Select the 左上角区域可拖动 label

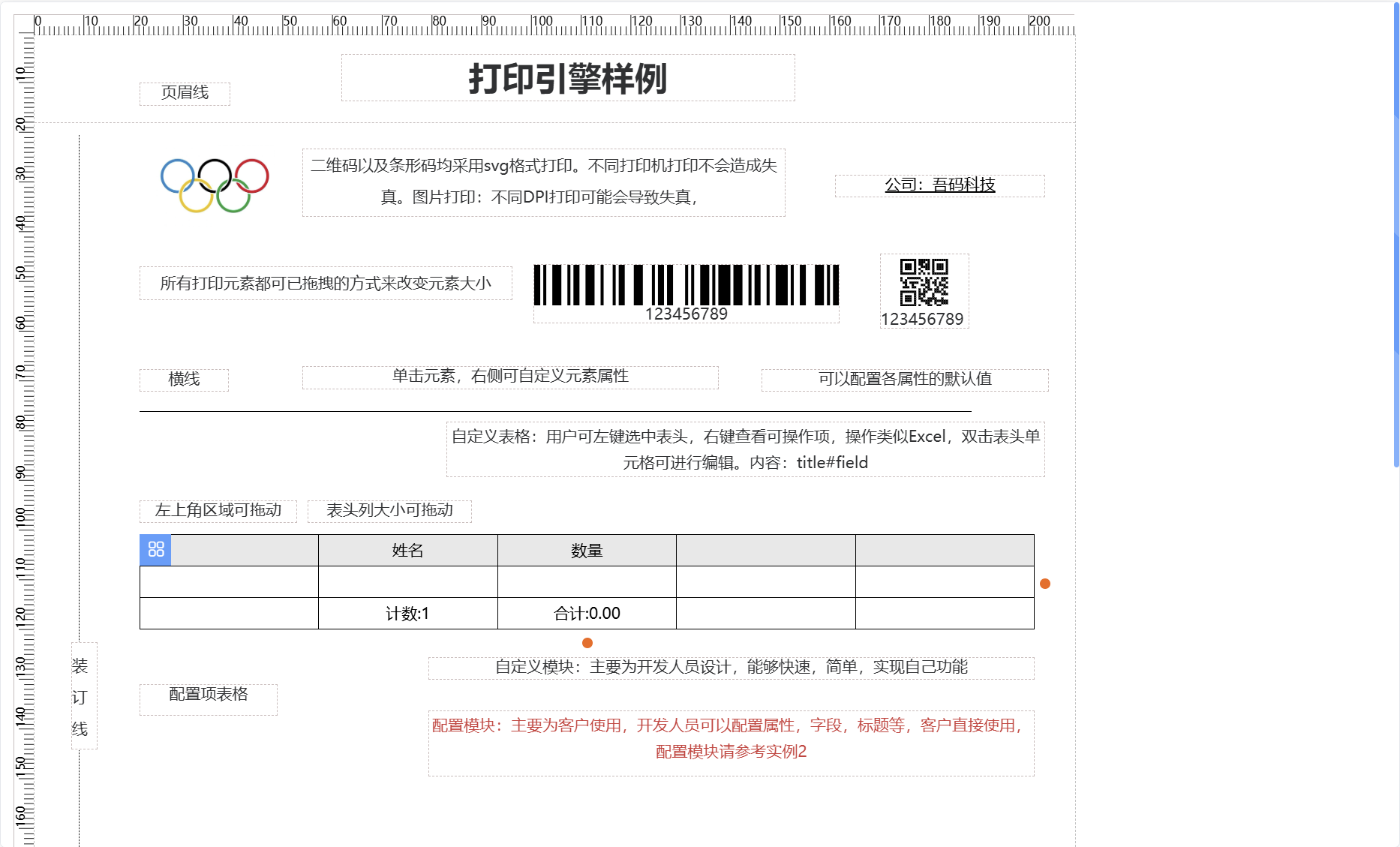[218, 511]
